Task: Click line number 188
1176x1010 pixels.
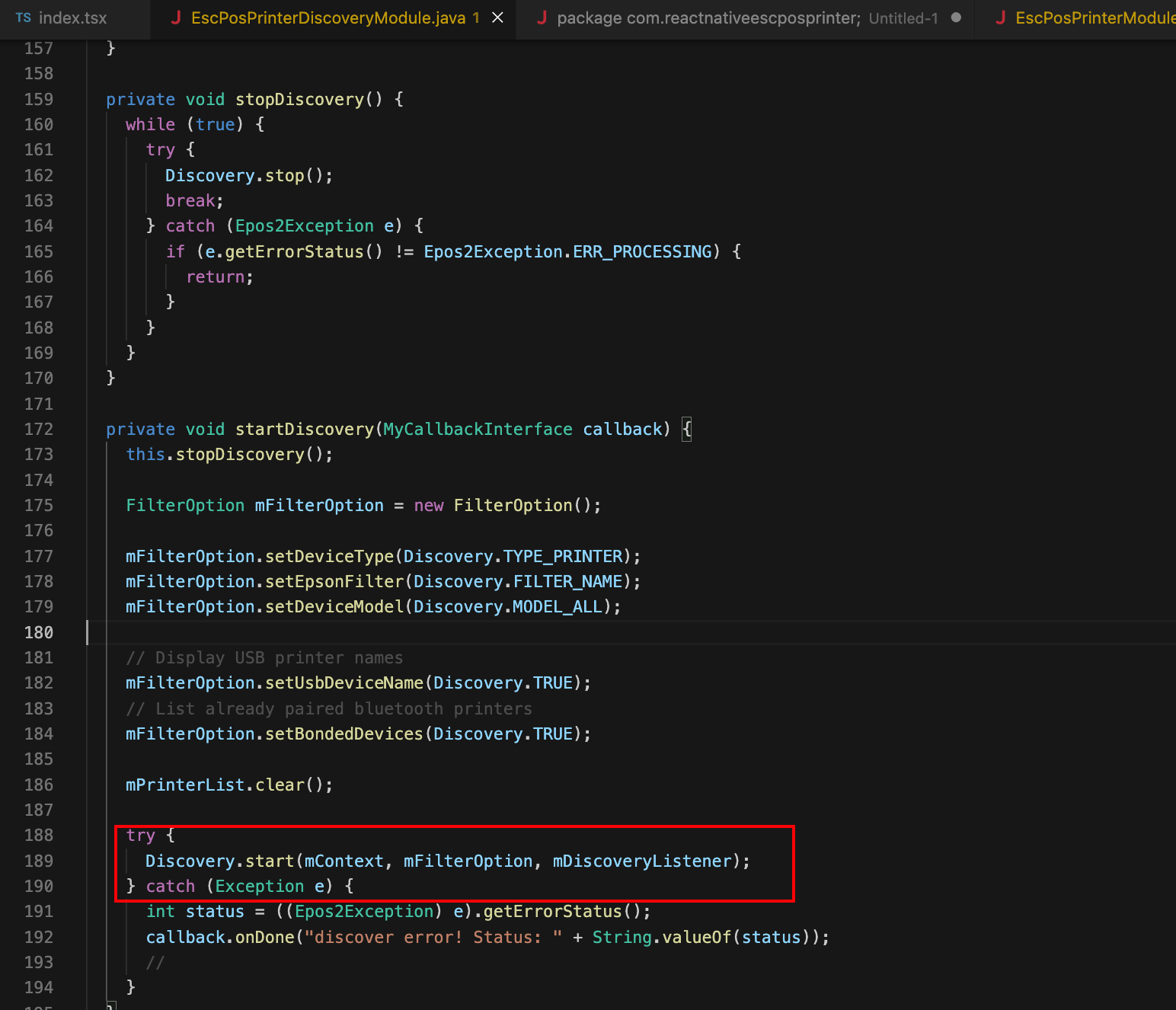Action: [39, 835]
